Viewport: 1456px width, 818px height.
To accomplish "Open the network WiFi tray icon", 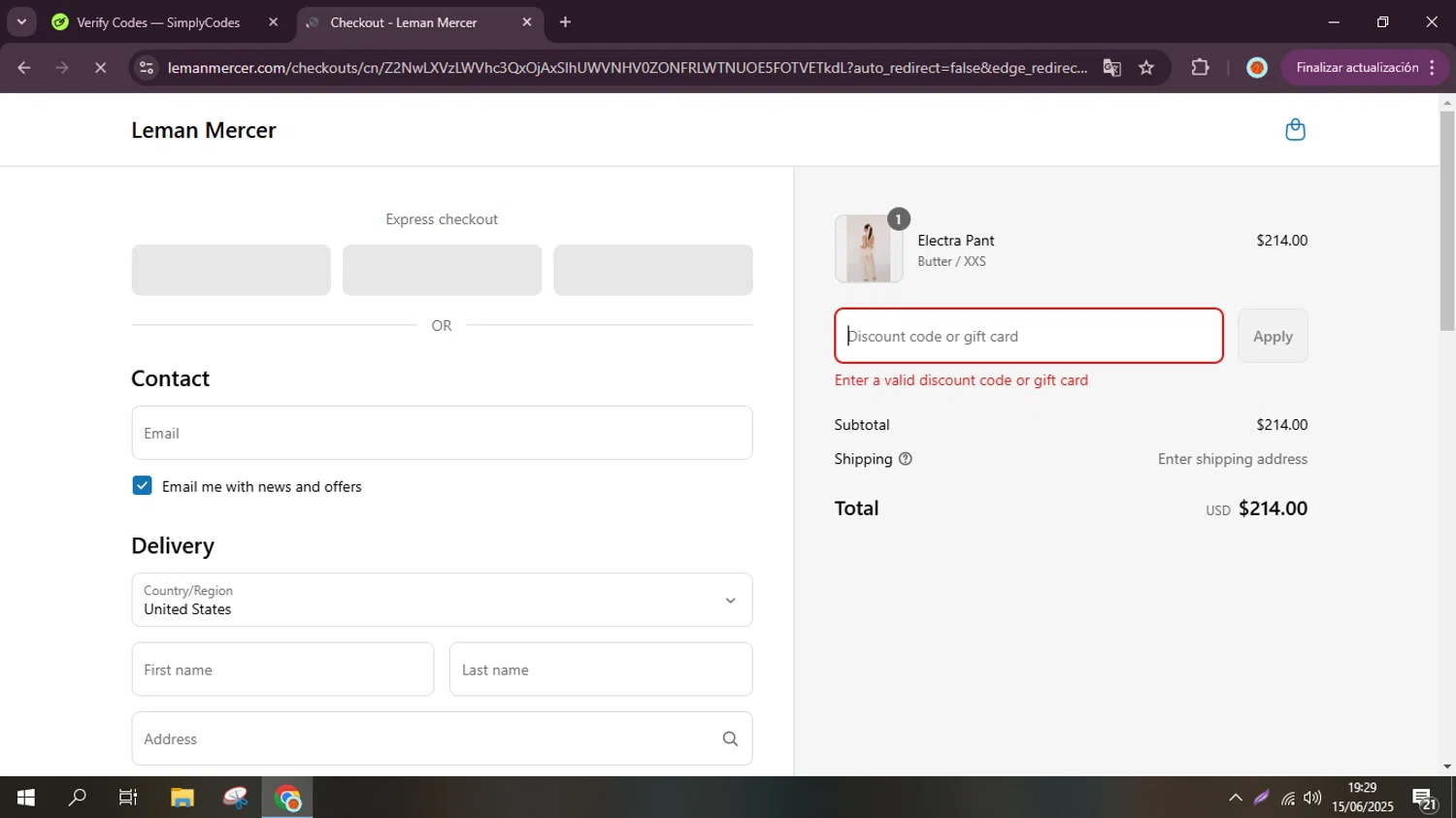I will click(x=1287, y=798).
